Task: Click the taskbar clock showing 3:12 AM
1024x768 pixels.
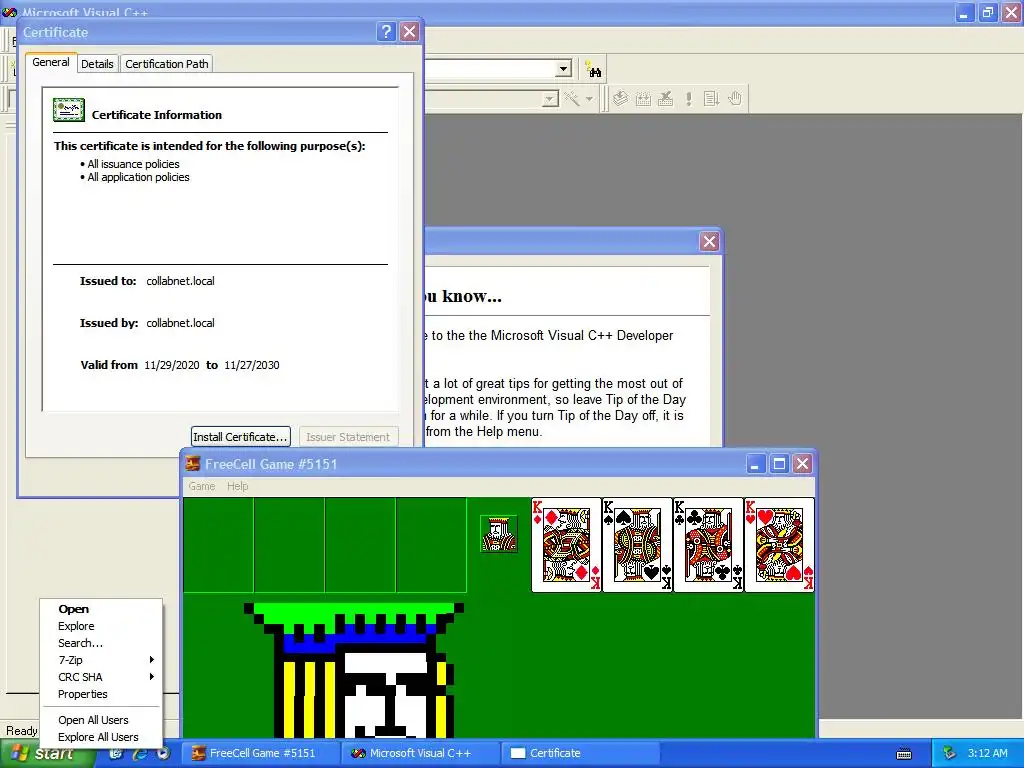Action: click(x=987, y=753)
